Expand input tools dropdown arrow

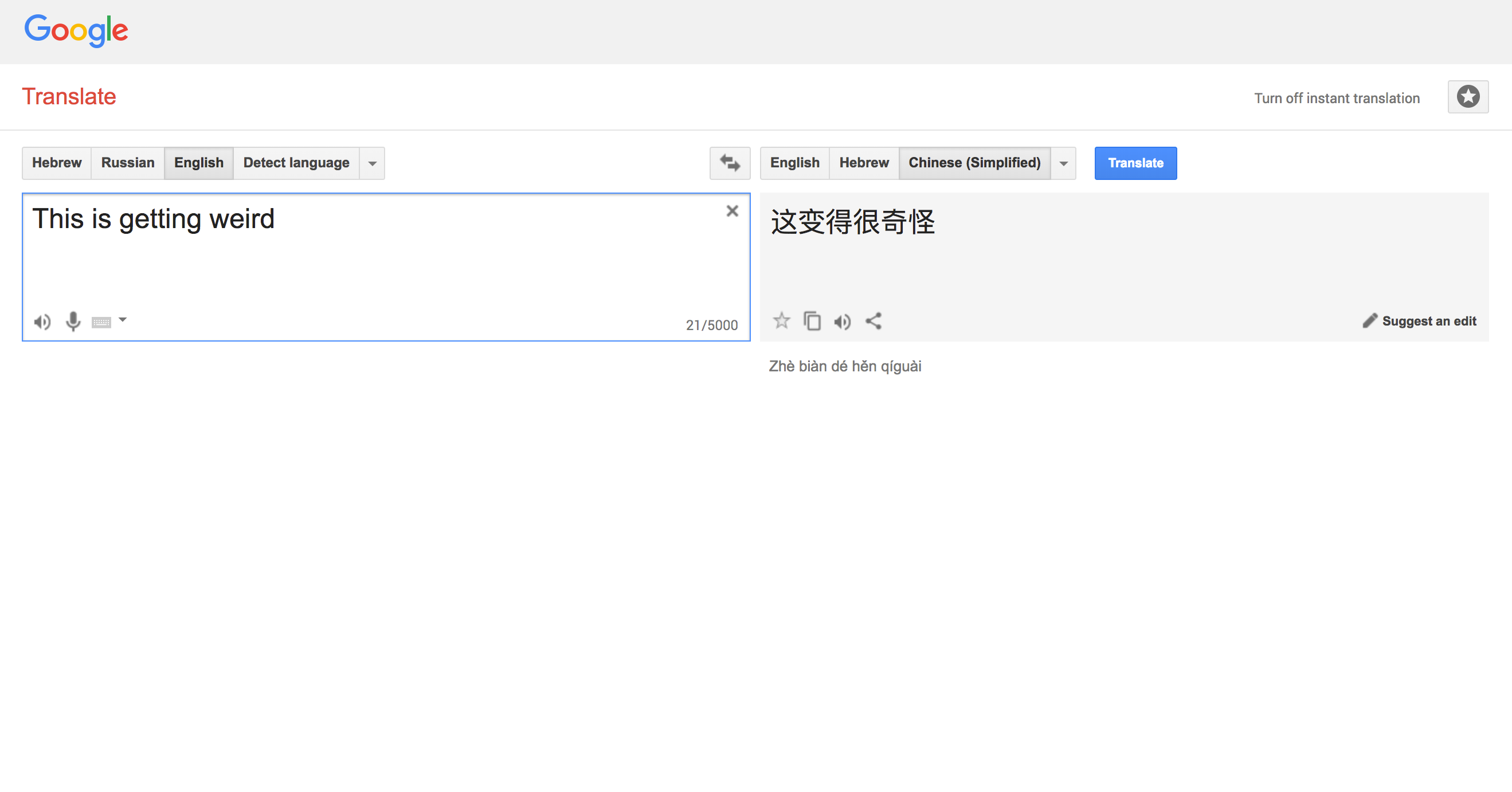pos(123,320)
